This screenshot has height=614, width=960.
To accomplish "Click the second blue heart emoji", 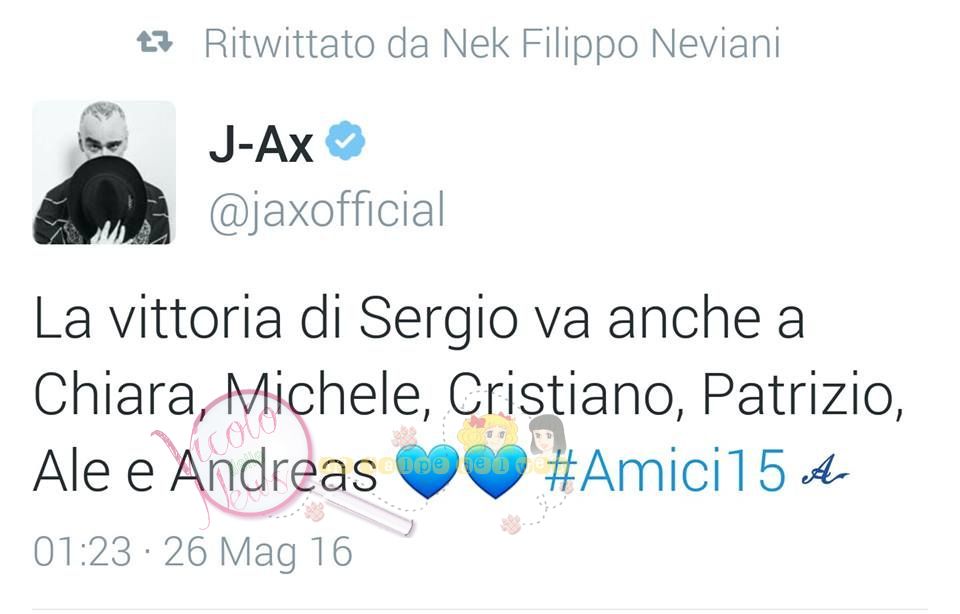I will [497, 471].
